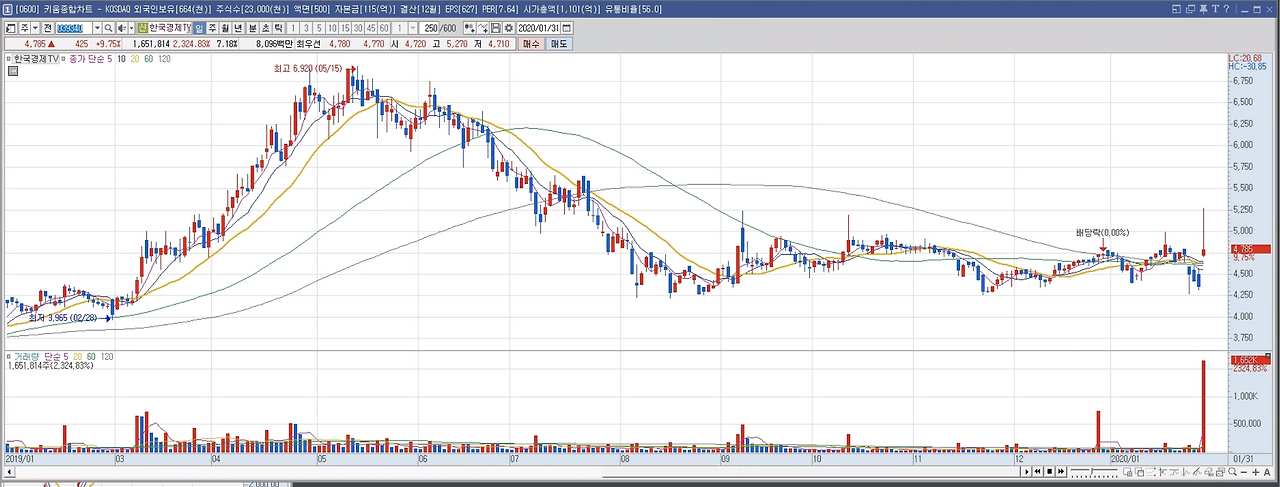
Task: Click the 4,785 current price tag on axis
Action: [1250, 249]
